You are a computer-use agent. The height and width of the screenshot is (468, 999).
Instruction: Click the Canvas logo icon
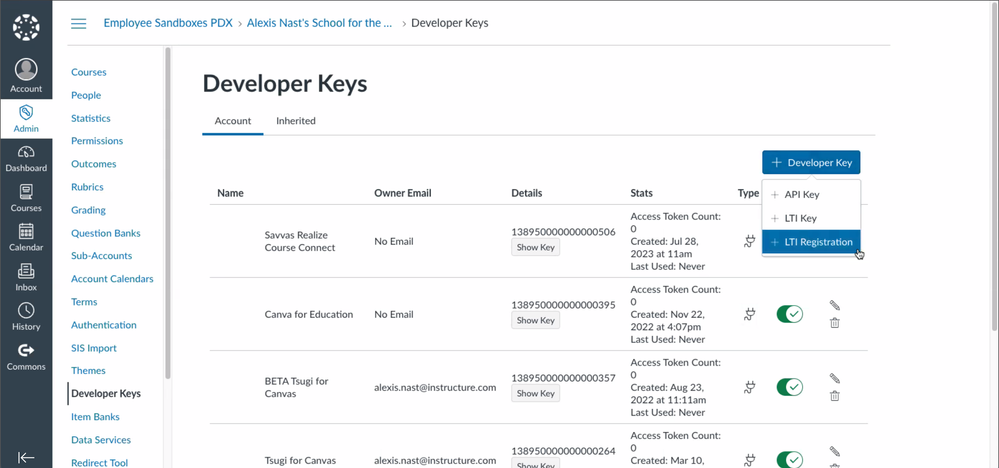pos(26,27)
